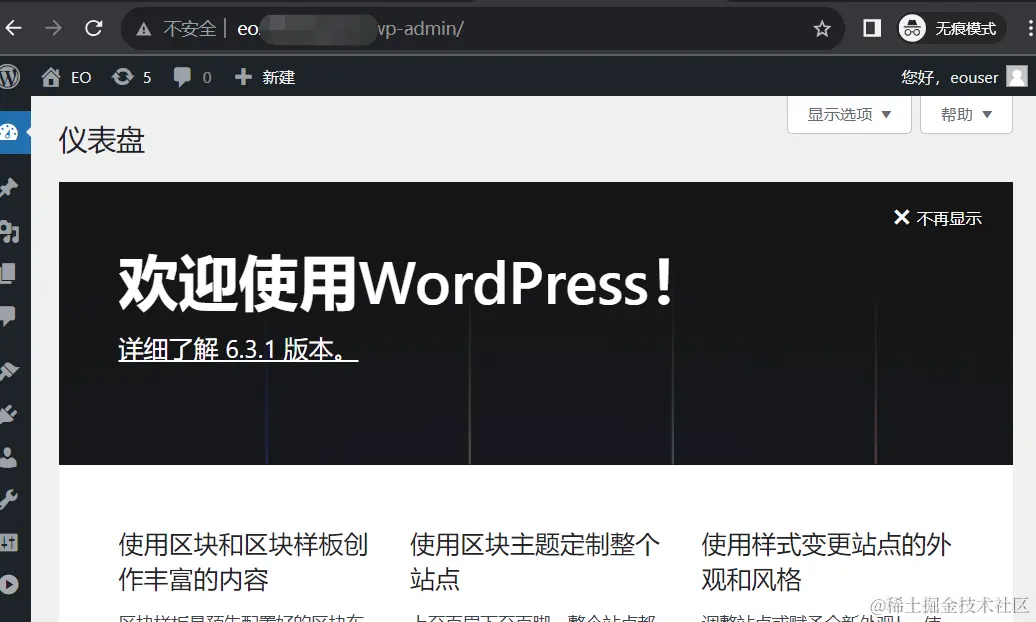Click the 新建 new content button
The width and height of the screenshot is (1036, 622).
click(265, 77)
